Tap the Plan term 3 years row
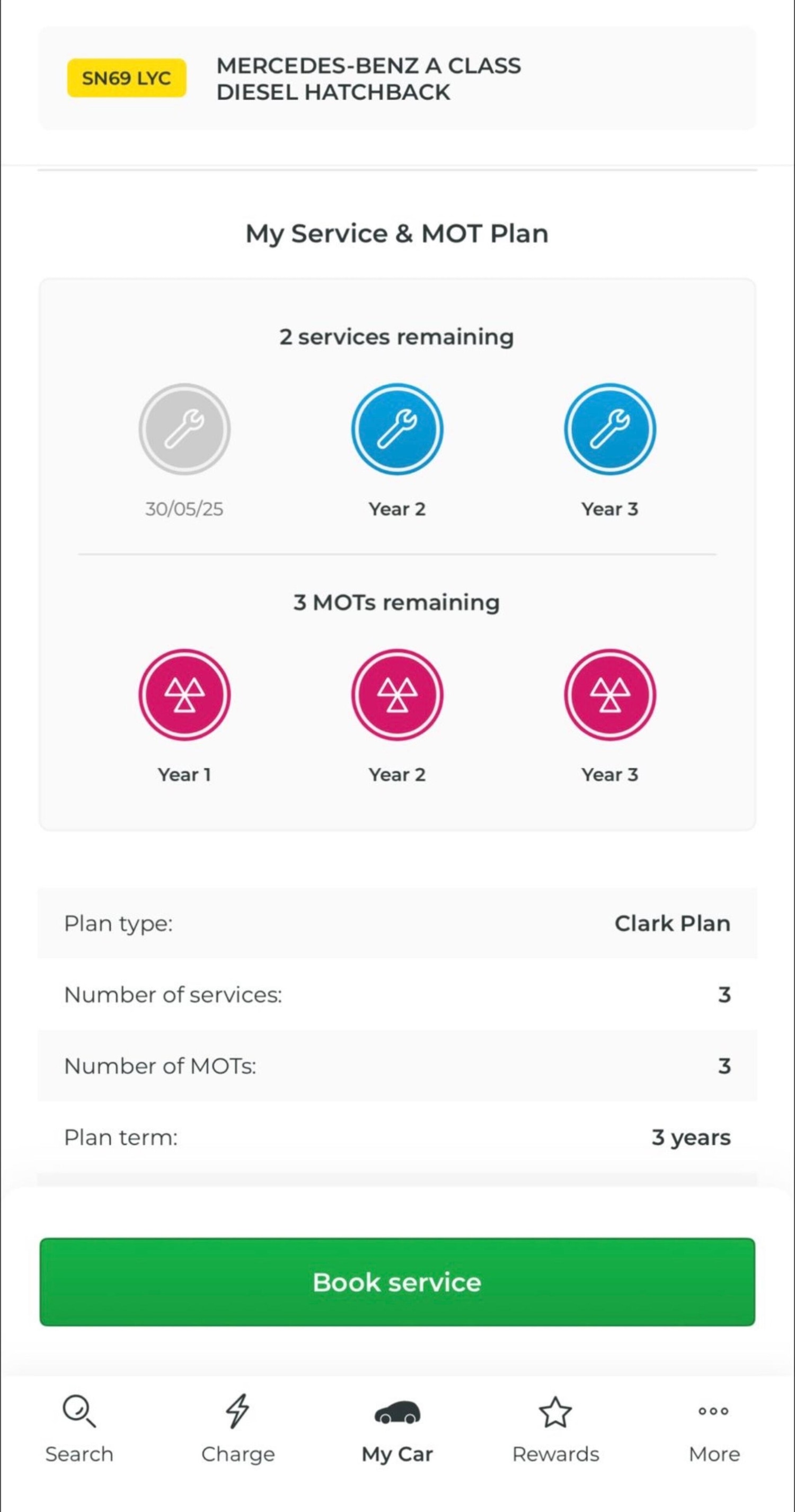This screenshot has width=795, height=1512. coord(397,1137)
